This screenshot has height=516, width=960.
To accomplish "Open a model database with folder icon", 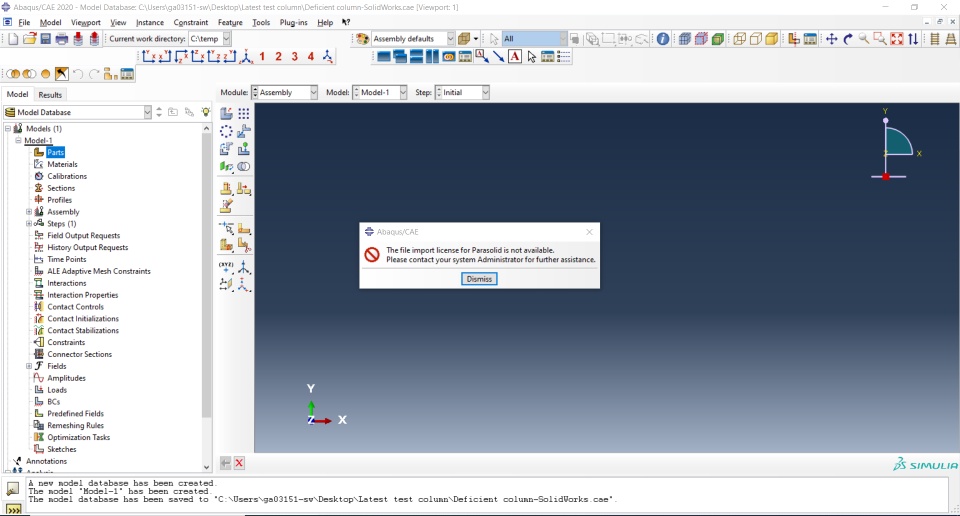I will [x=29, y=39].
